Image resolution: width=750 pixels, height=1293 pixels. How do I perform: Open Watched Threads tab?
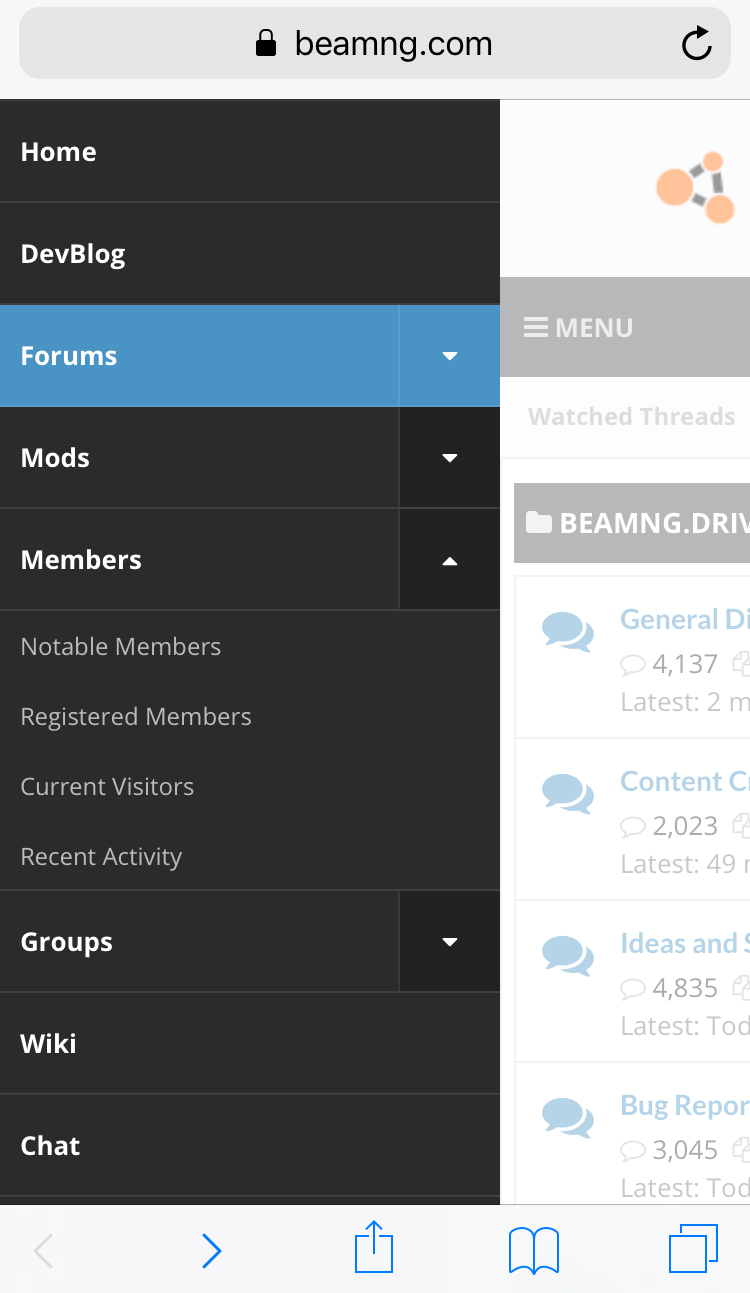[x=632, y=417]
